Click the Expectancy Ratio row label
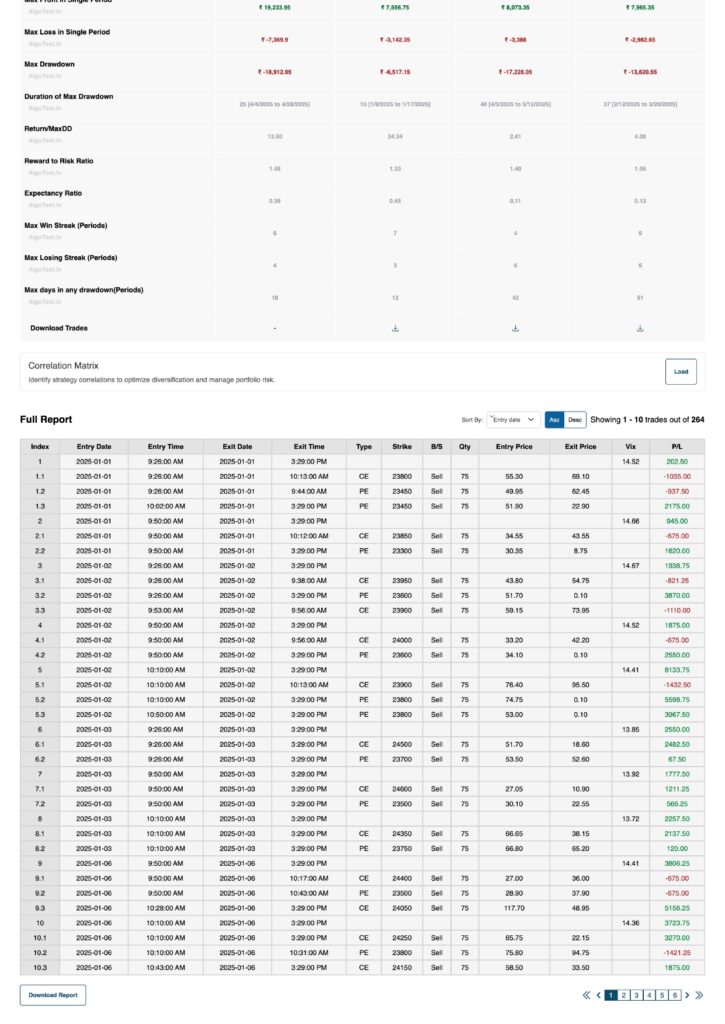This screenshot has width=725, height=1024. click(x=53, y=193)
